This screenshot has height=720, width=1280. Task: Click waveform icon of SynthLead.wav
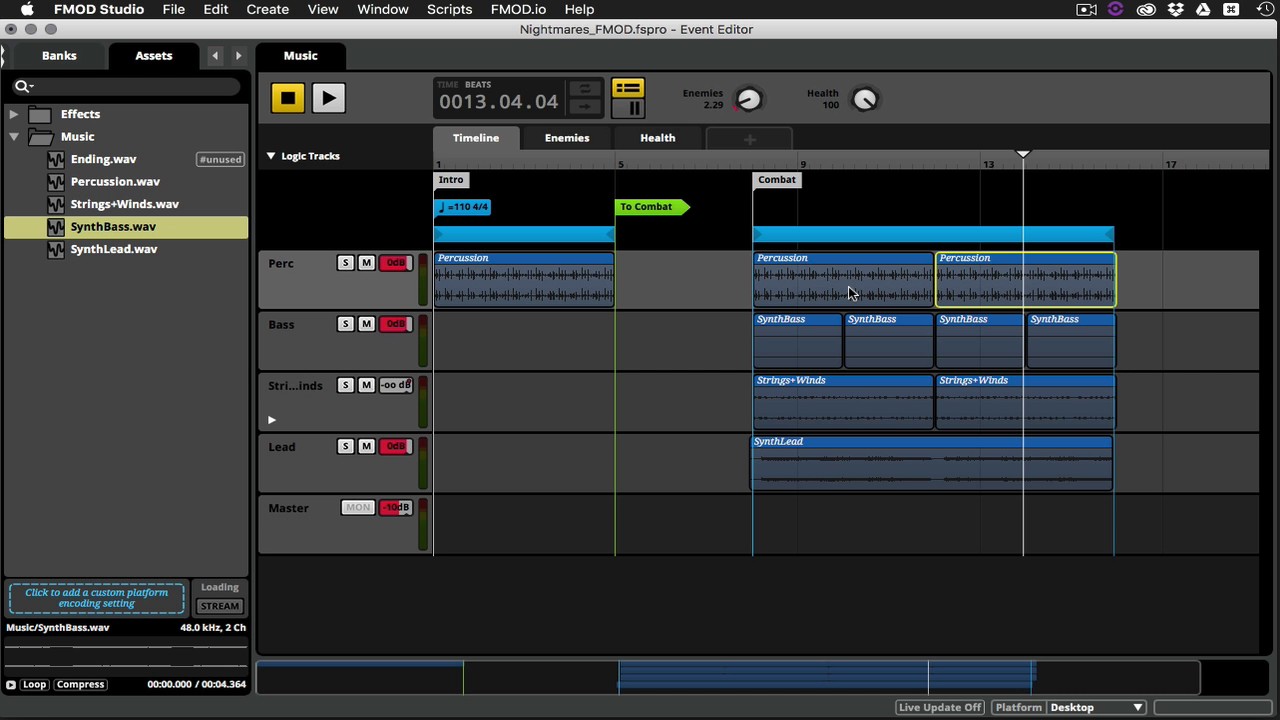click(56, 249)
